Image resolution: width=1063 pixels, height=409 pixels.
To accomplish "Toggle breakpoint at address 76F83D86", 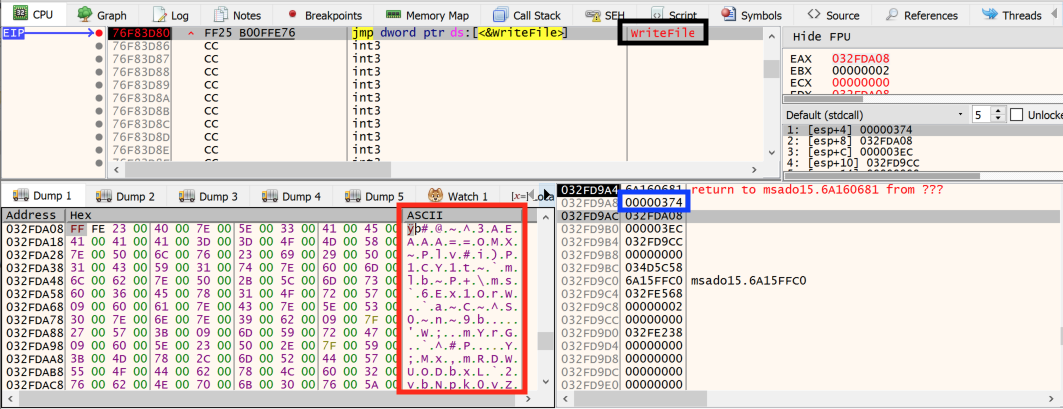I will [x=98, y=46].
